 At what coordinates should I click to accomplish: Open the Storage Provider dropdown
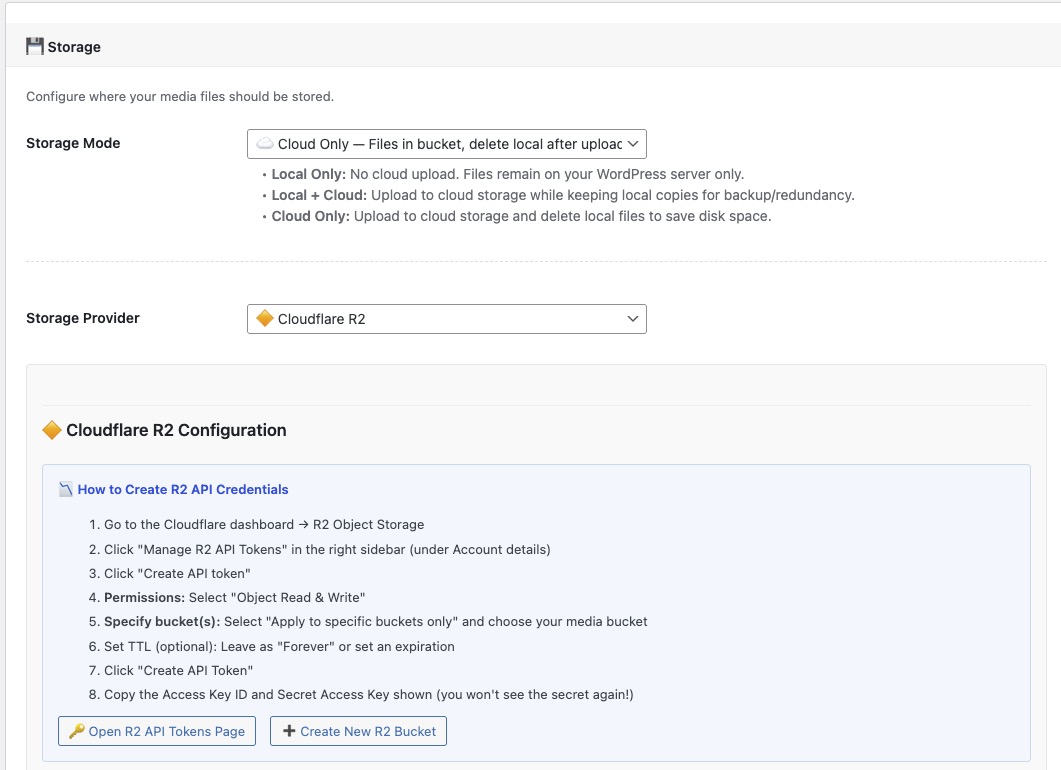click(x=446, y=318)
